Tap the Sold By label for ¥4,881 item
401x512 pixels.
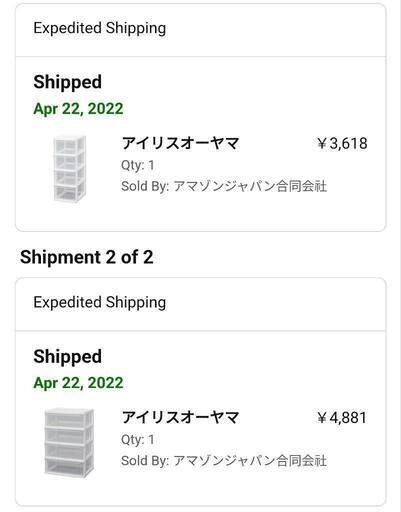coord(145,461)
